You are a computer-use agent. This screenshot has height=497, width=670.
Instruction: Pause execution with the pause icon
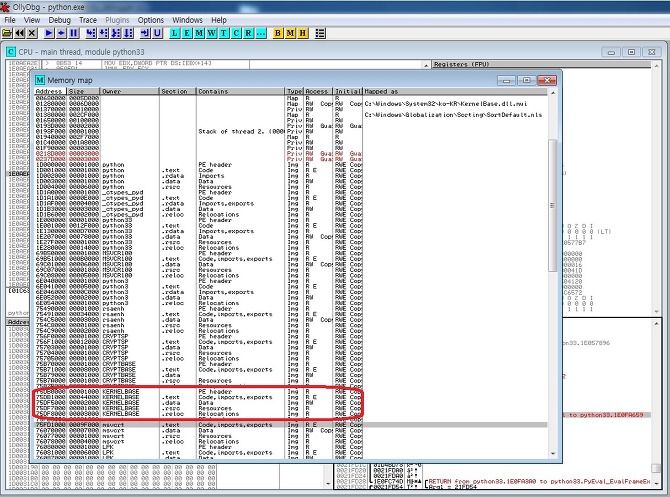[x=73, y=33]
